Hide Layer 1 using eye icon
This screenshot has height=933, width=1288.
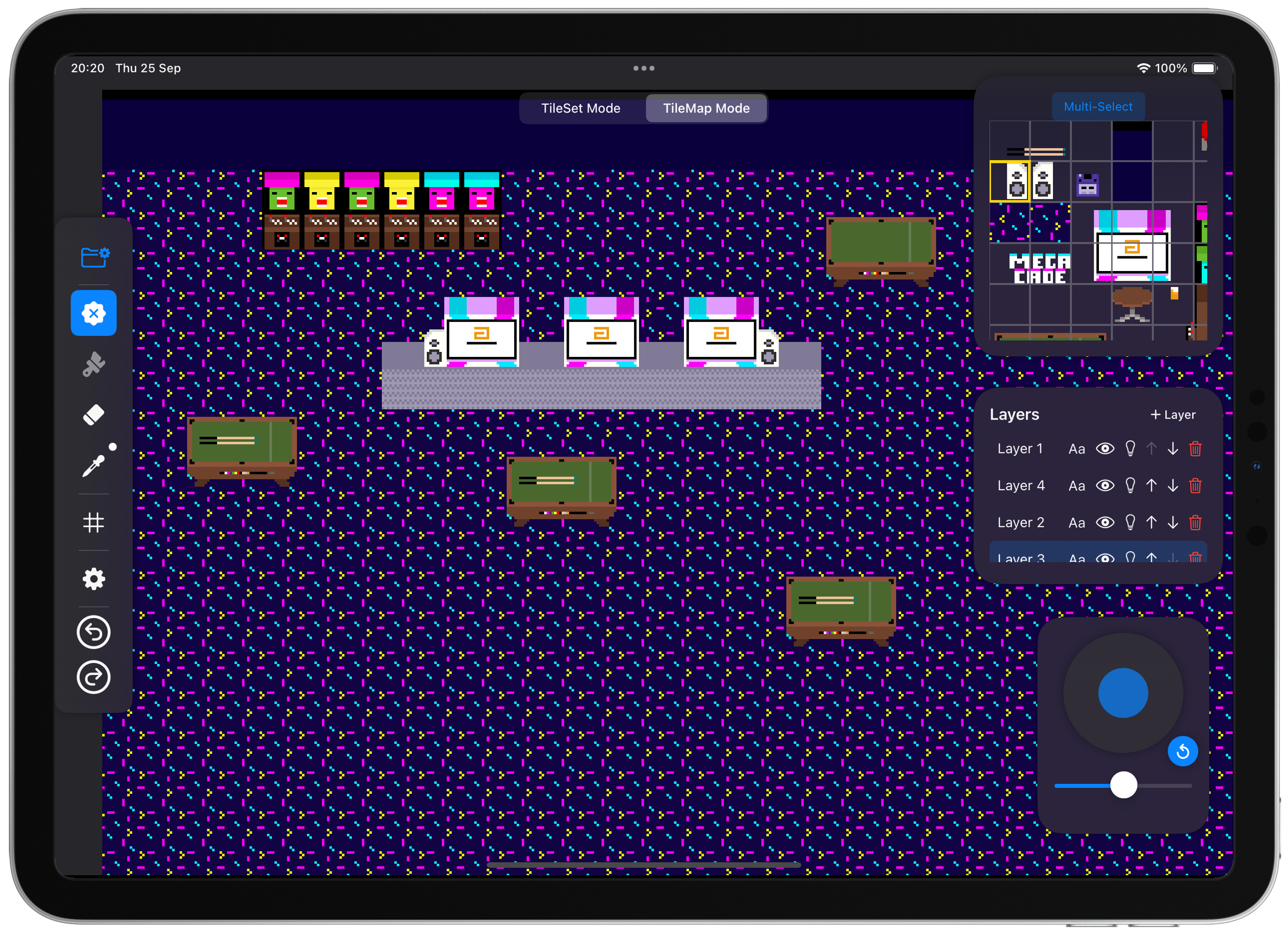click(1104, 449)
